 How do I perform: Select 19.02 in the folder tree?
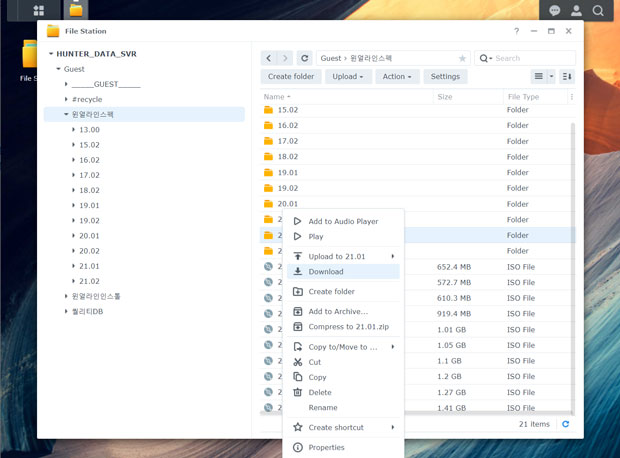[x=89, y=221]
